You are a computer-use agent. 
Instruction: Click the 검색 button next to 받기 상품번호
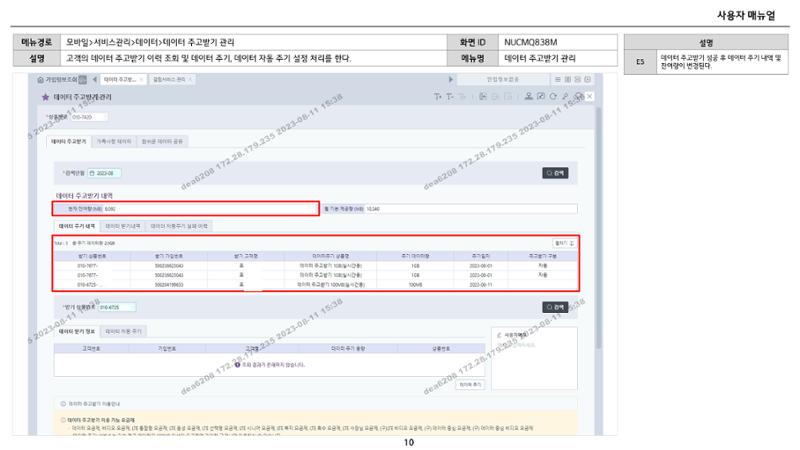pyautogui.click(x=555, y=307)
